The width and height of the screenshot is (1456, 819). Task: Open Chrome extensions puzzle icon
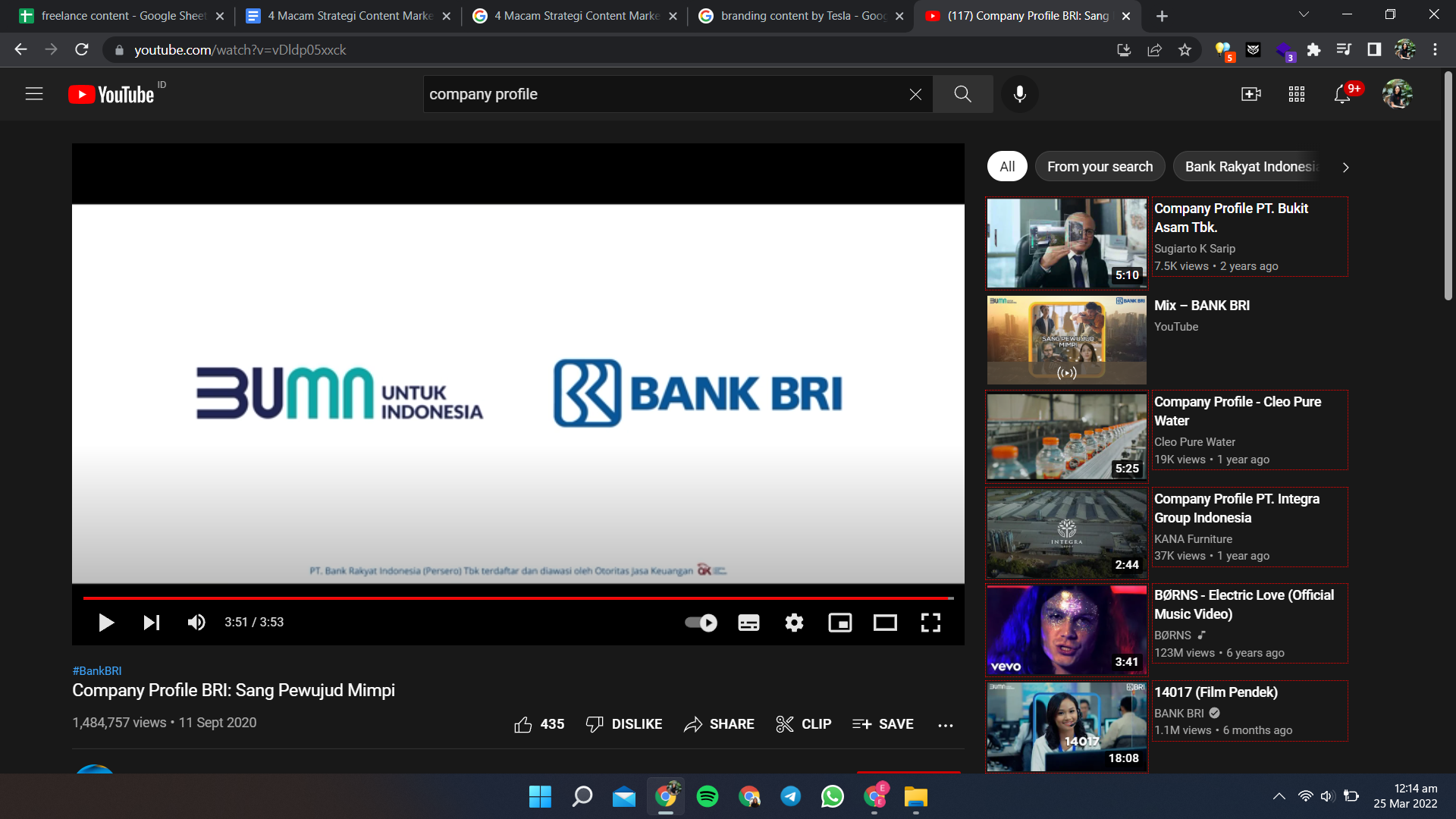click(1313, 50)
